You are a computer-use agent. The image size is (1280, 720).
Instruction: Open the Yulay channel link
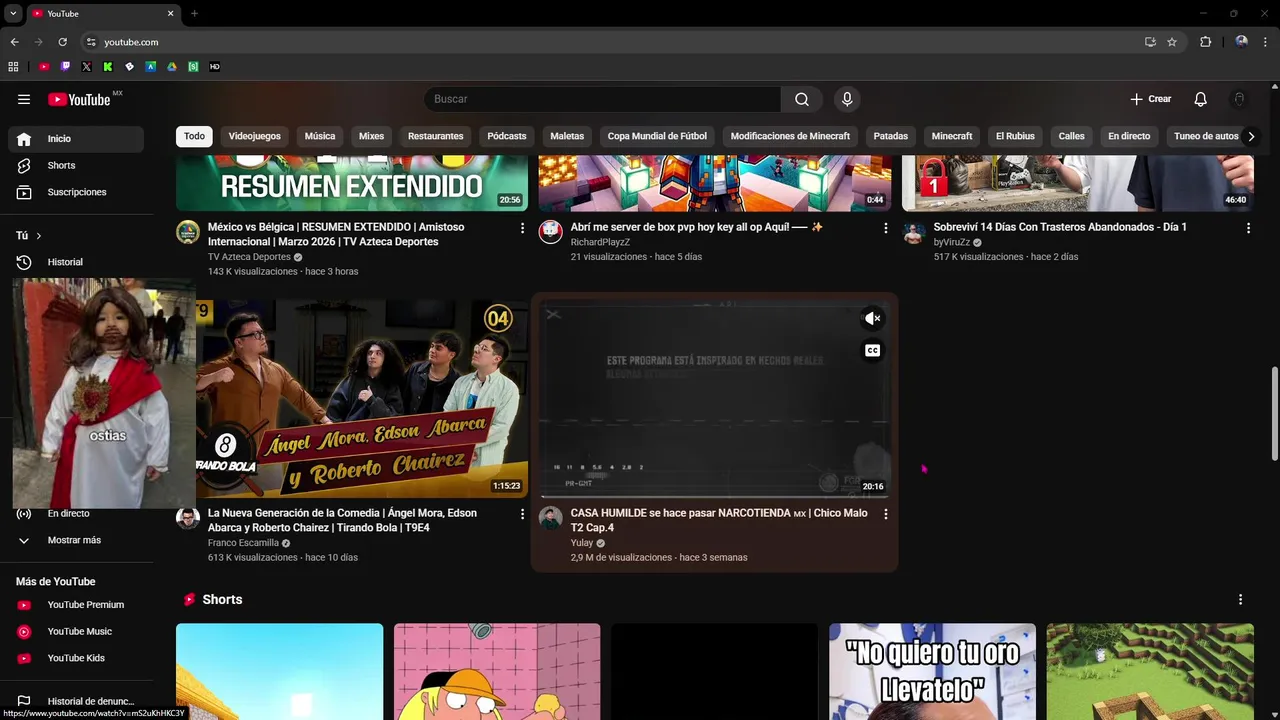tap(582, 543)
